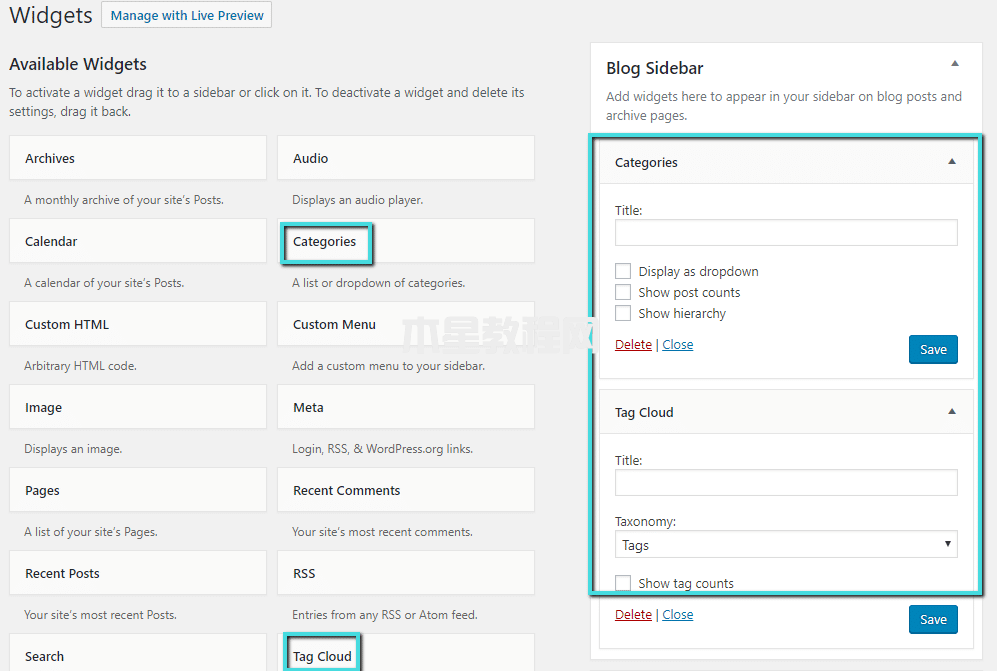Click 'Your site's most recent comments.' text

click(382, 532)
